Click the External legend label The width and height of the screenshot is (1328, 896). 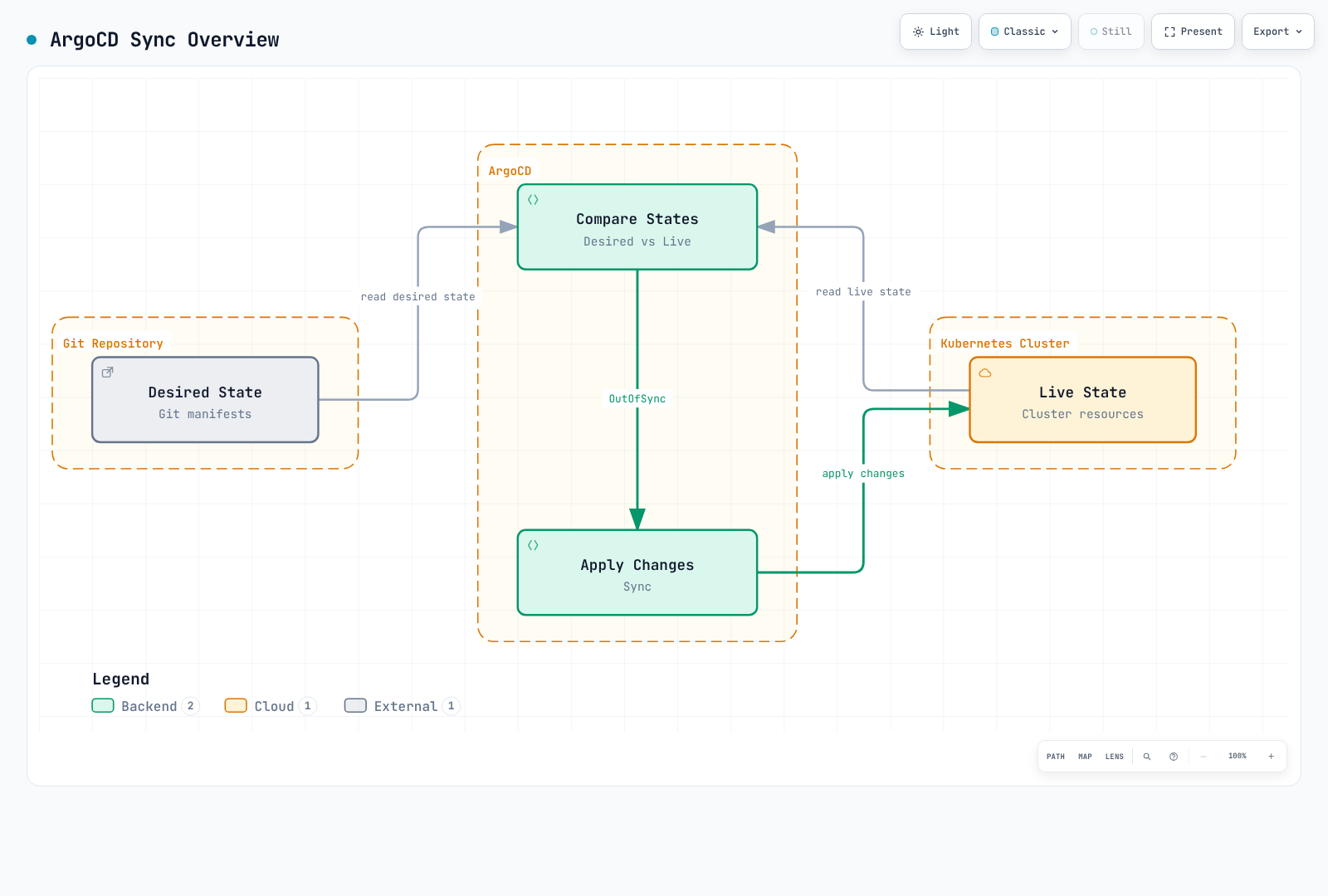tap(406, 706)
